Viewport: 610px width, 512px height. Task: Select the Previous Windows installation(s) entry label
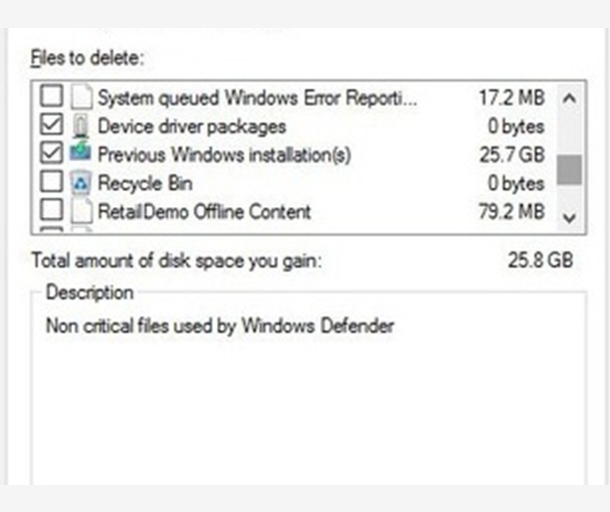224,155
